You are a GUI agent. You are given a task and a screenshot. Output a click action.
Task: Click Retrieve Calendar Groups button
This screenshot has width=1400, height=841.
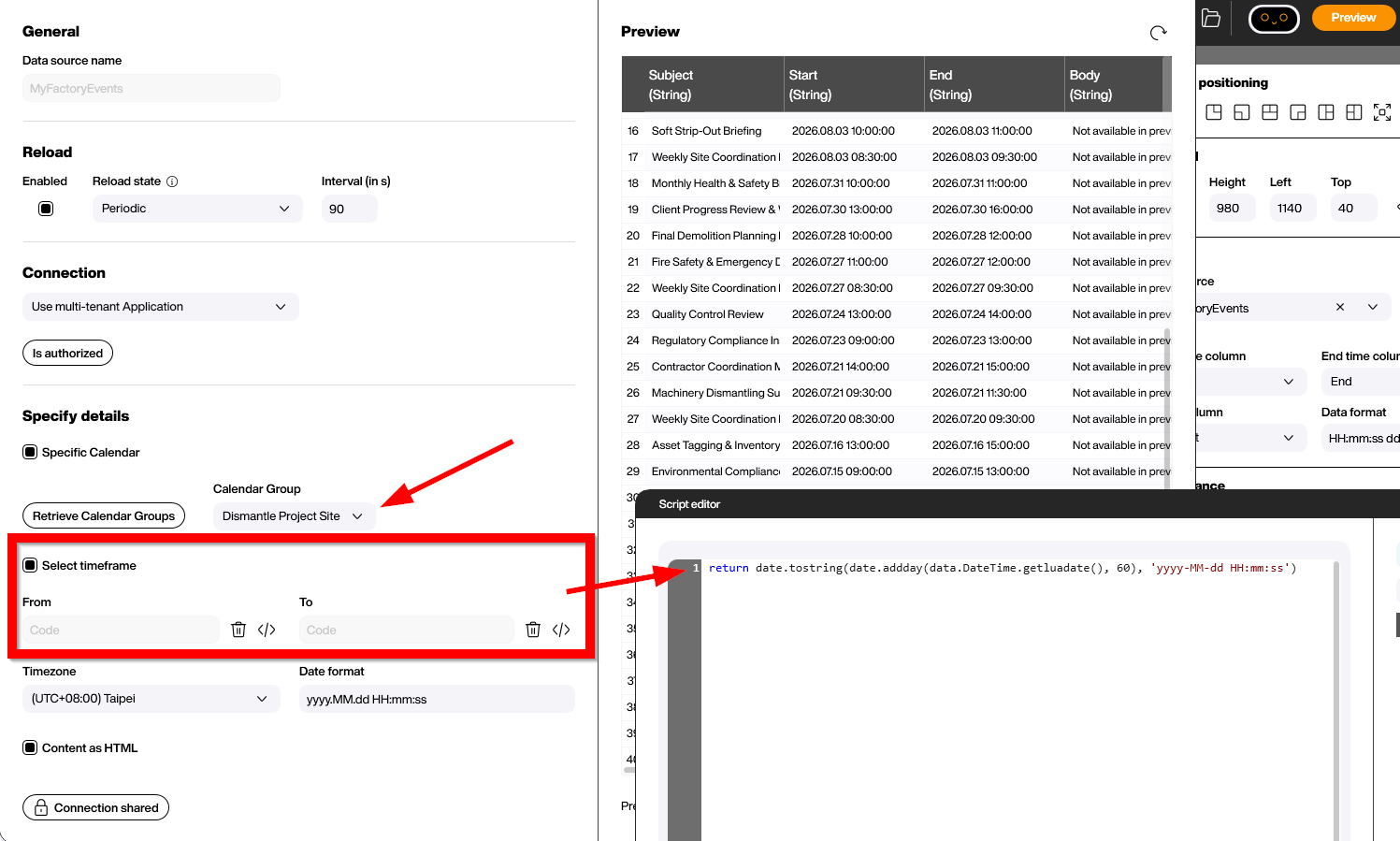tap(104, 515)
